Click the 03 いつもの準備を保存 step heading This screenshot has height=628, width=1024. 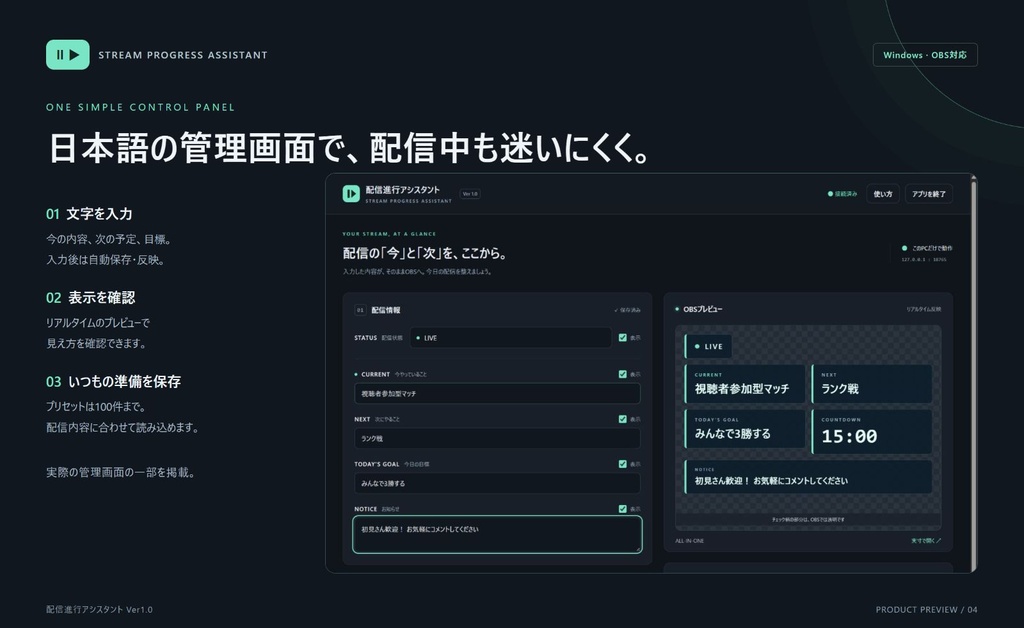pyautogui.click(x=114, y=382)
